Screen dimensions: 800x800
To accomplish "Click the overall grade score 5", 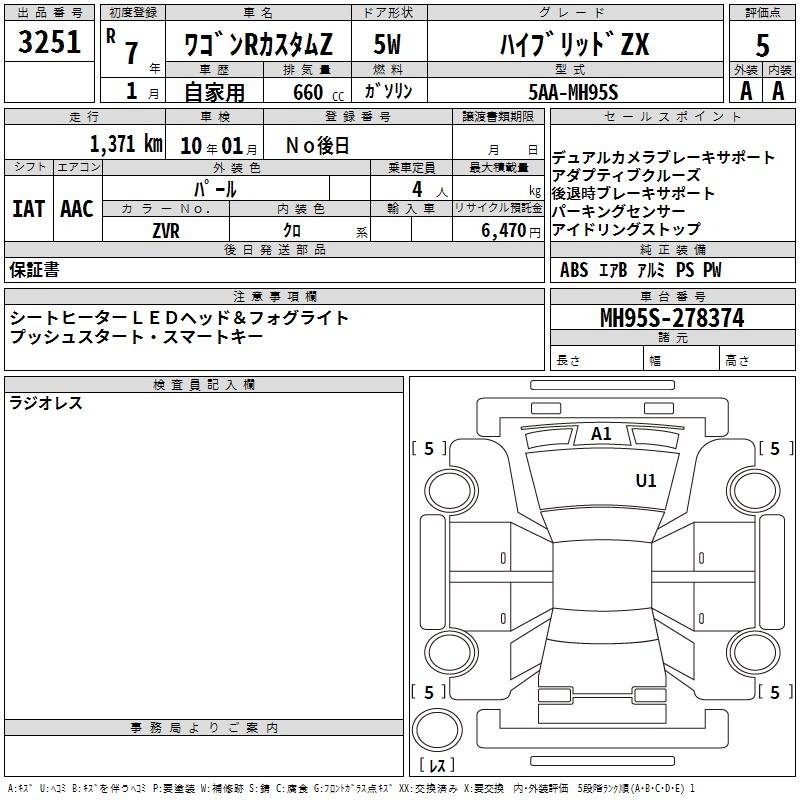I will [763, 45].
